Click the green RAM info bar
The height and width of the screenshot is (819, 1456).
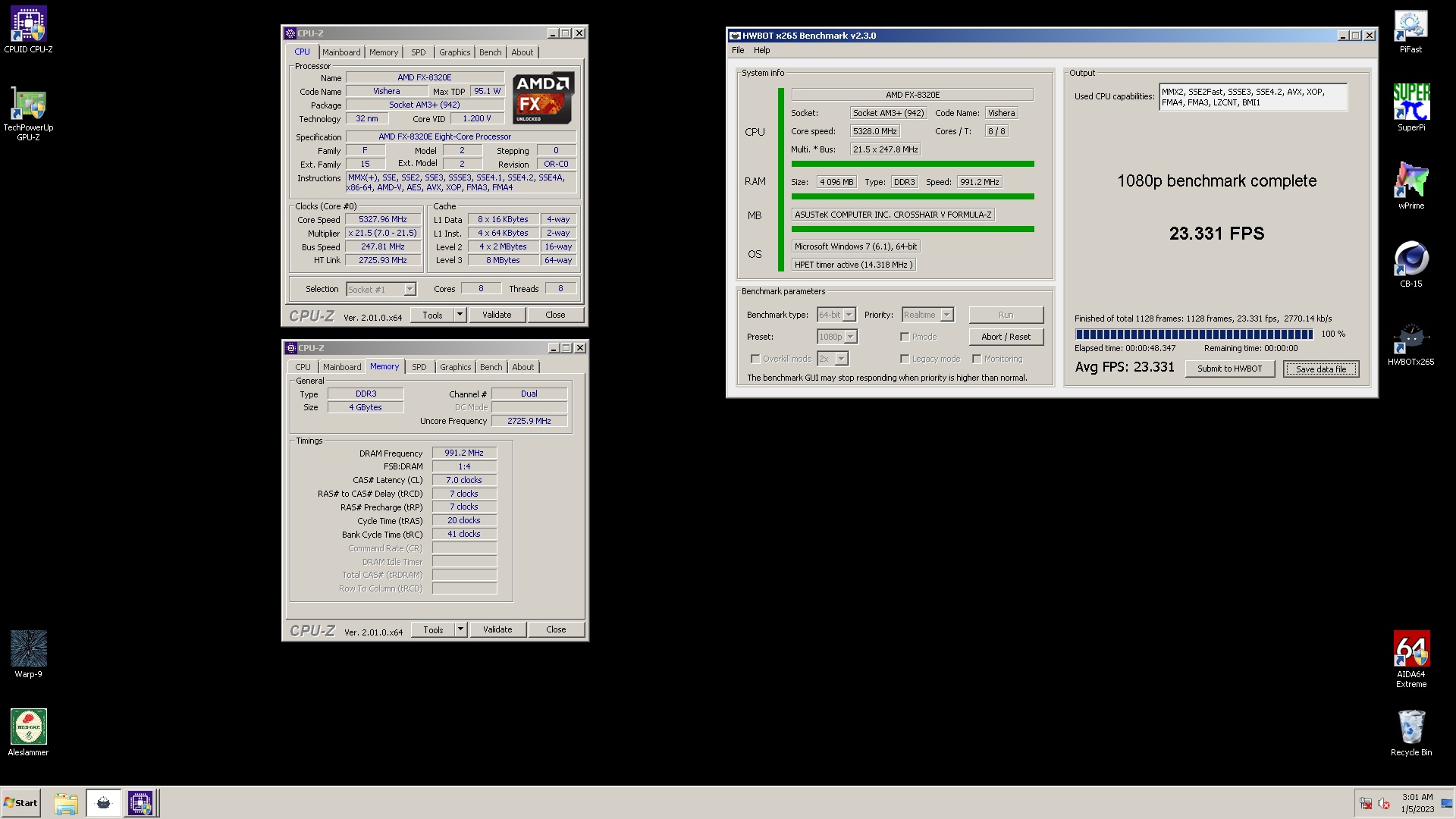(912, 196)
